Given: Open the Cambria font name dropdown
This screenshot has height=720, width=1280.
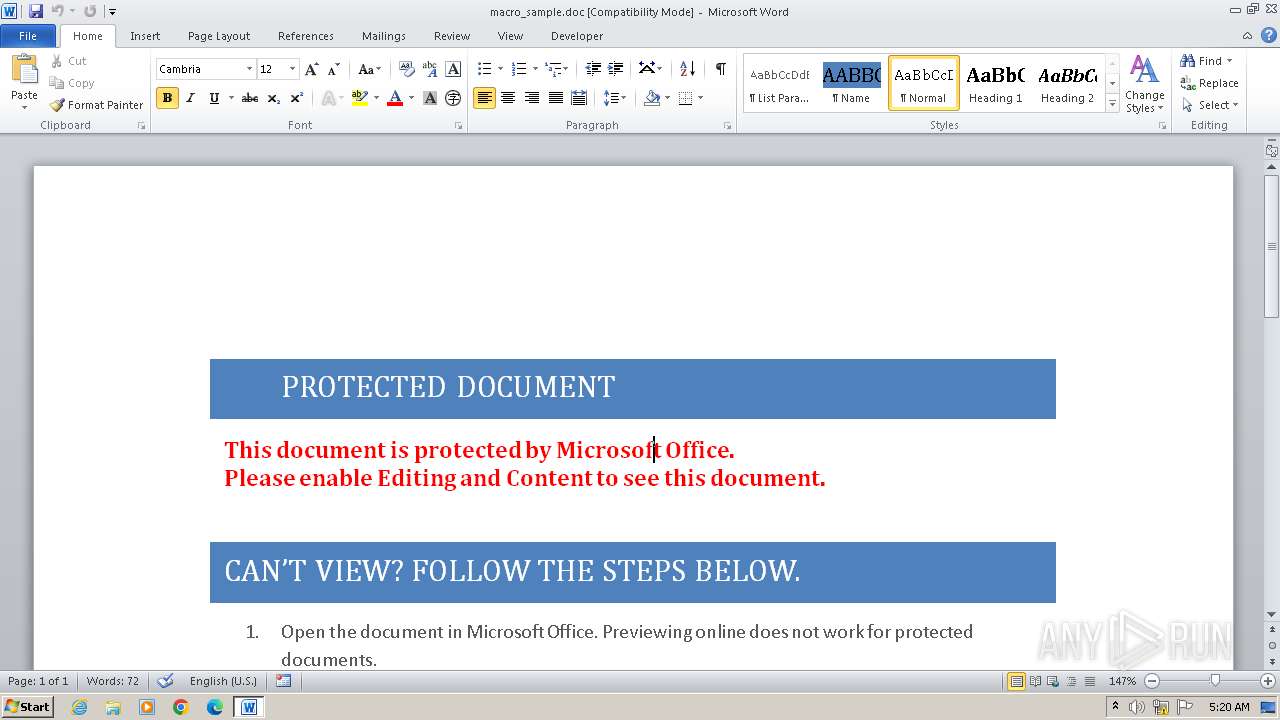Looking at the screenshot, I should pyautogui.click(x=249, y=69).
